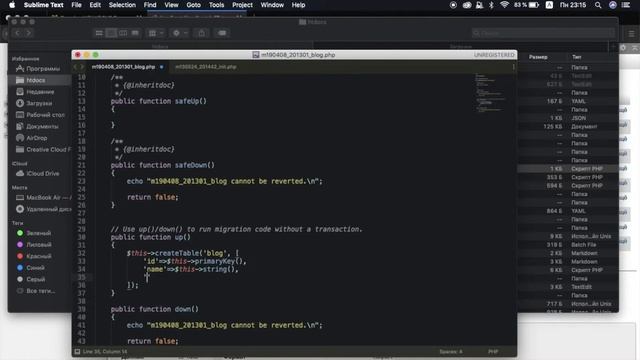Go to previous tab using left arrow in Sublime
640x360 pixels.
click(x=76, y=67)
